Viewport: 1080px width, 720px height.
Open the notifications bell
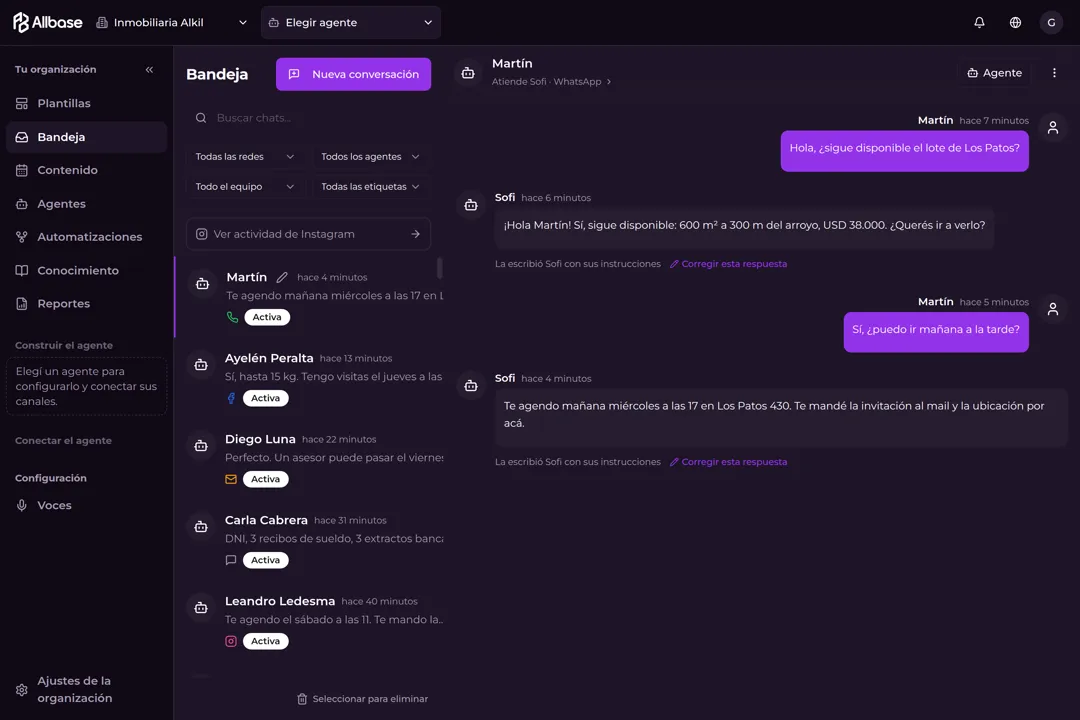point(979,23)
